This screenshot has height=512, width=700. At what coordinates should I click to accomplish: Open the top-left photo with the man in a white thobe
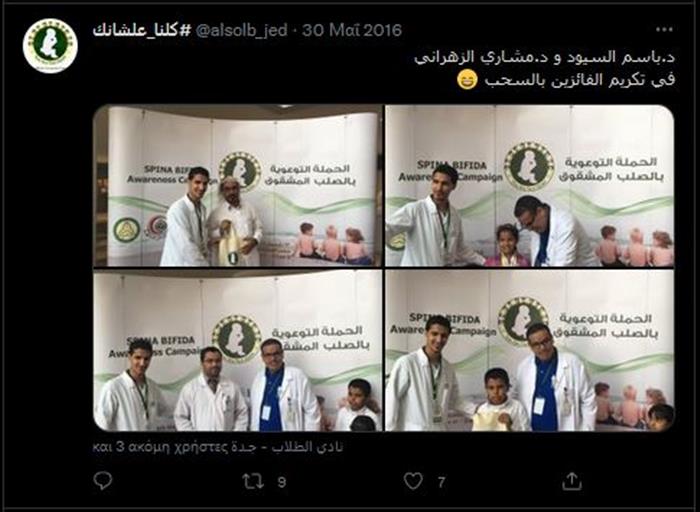pyautogui.click(x=238, y=186)
